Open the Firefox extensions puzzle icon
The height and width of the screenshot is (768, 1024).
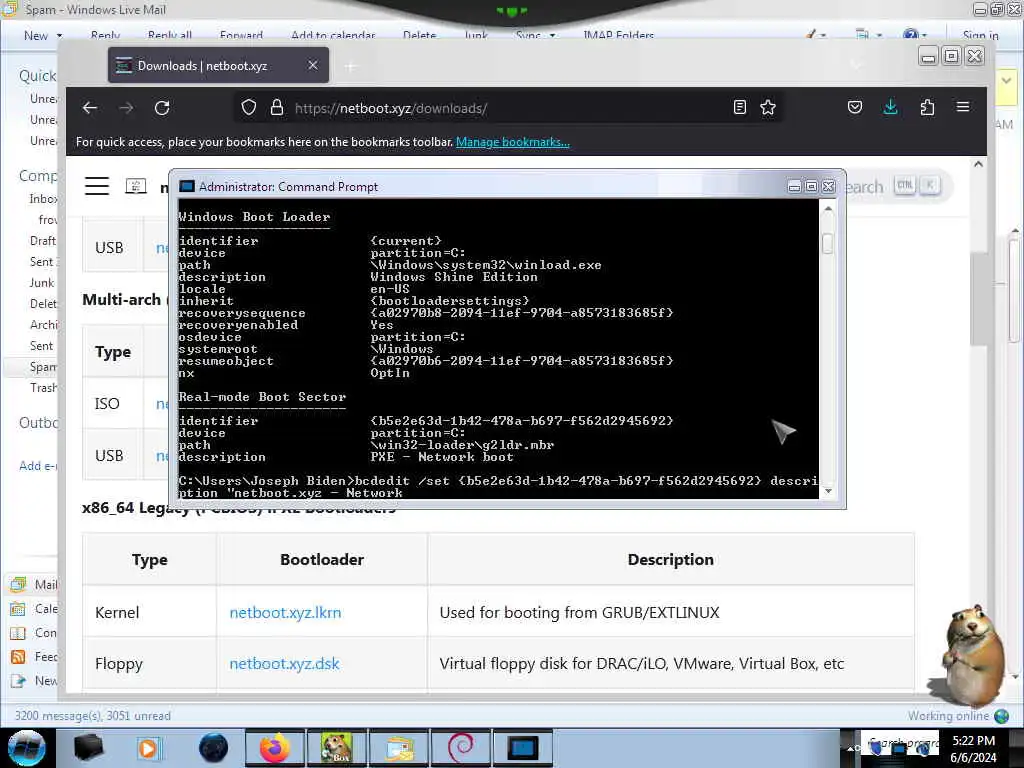click(x=927, y=107)
